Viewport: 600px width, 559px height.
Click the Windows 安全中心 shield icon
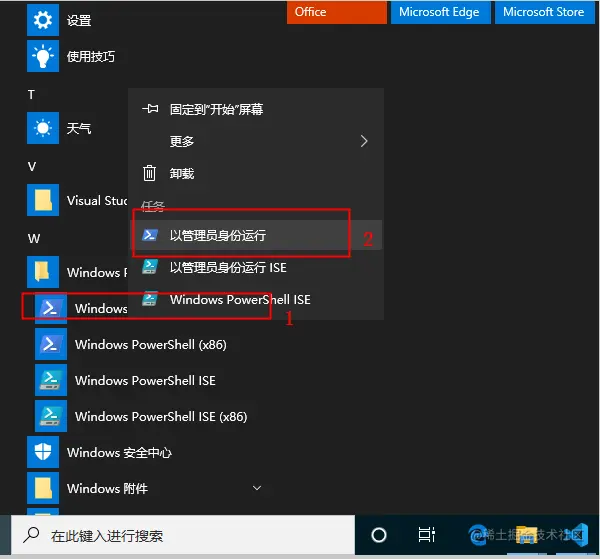[x=43, y=452]
